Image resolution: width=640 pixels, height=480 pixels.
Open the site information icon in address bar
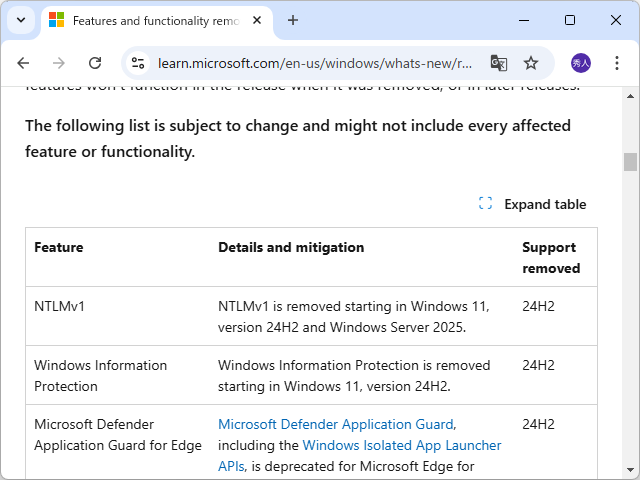click(x=139, y=63)
